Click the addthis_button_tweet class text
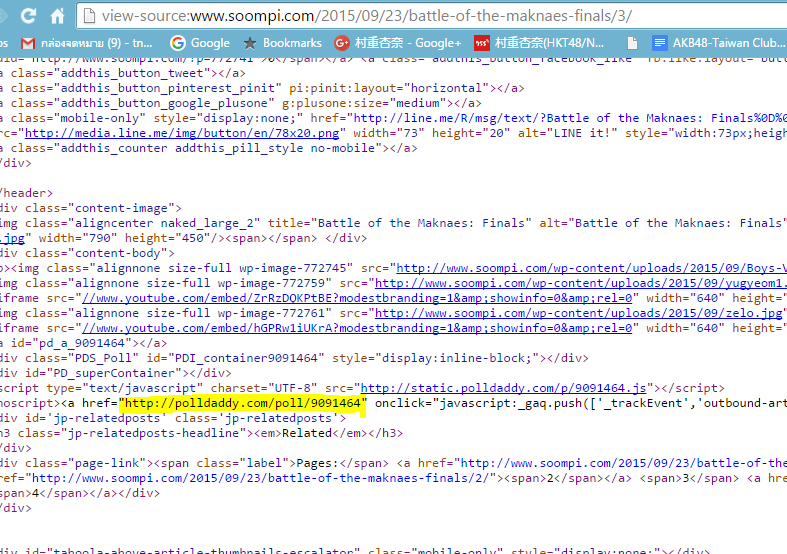This screenshot has height=554, width=787. click(132, 73)
